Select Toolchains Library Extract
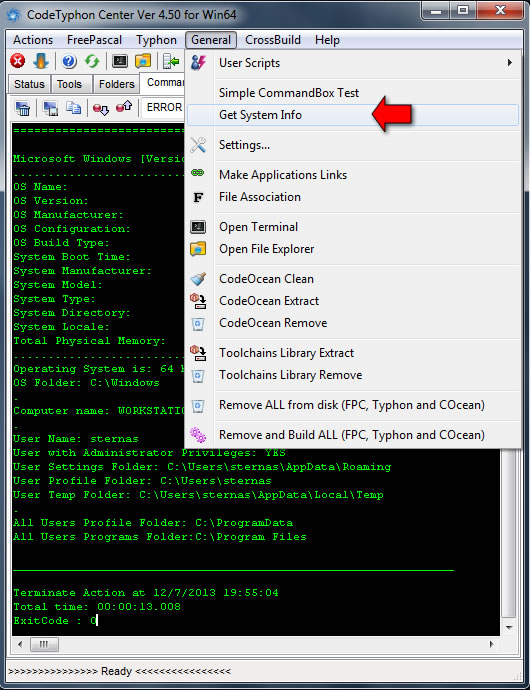This screenshot has width=530, height=690. coord(353,352)
